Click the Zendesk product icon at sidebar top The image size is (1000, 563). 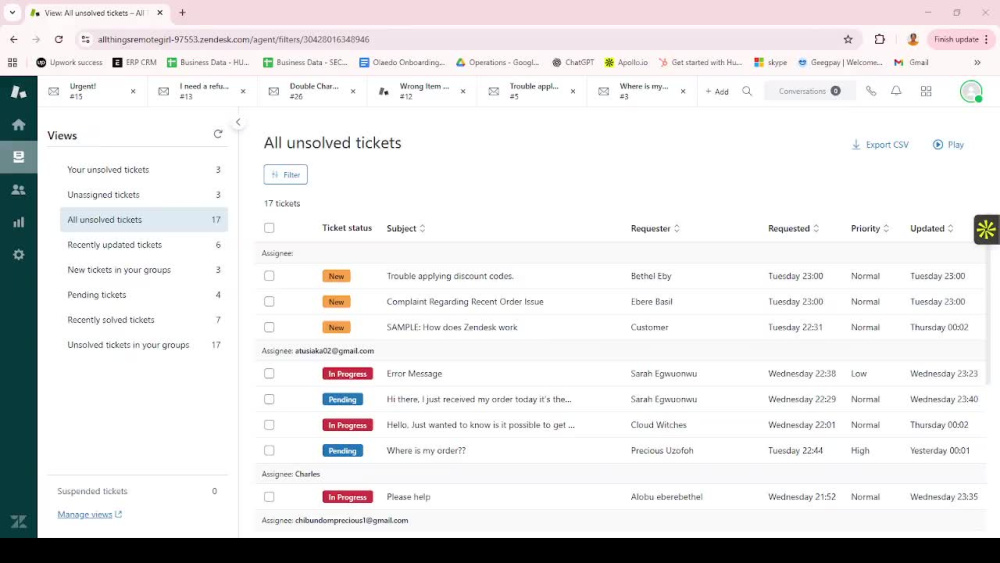(18, 91)
